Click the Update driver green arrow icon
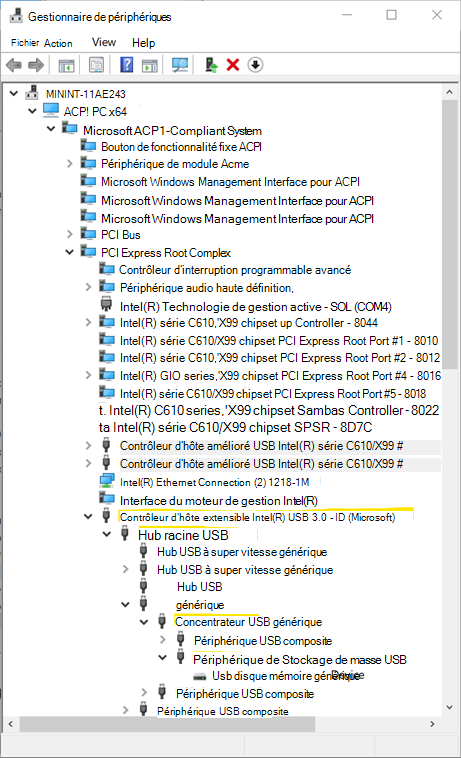 click(211, 65)
